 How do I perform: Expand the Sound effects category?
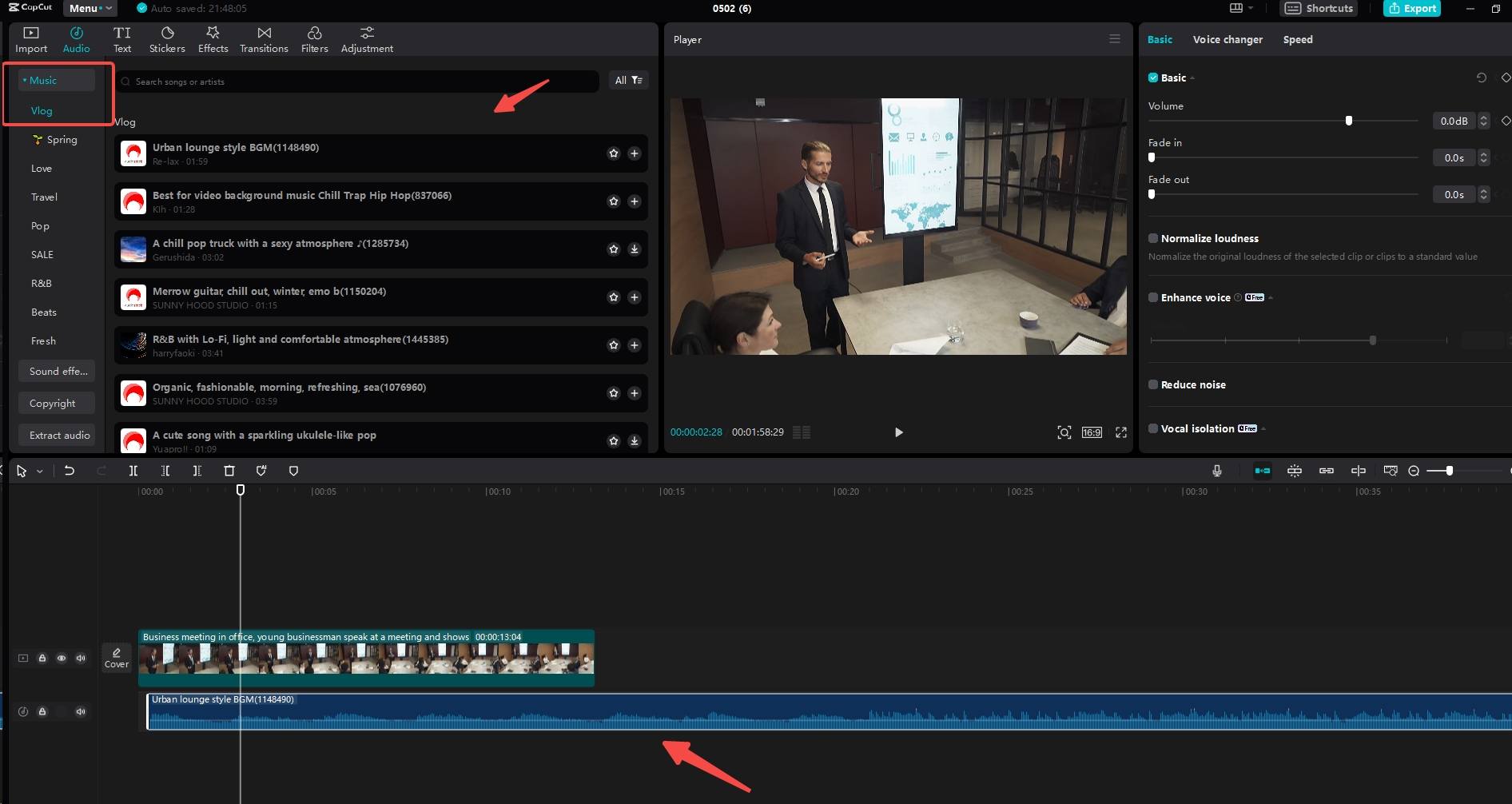(x=57, y=371)
